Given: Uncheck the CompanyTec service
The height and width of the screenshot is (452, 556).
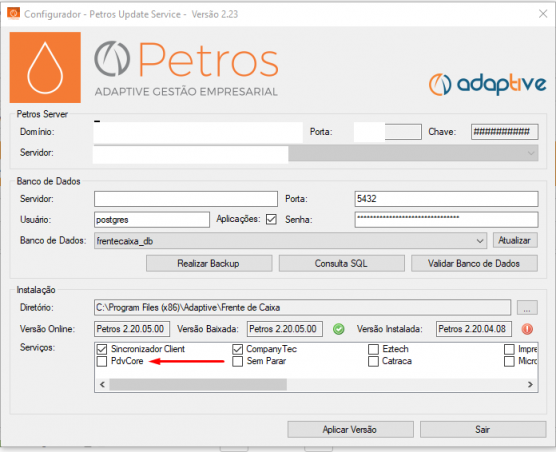Looking at the screenshot, I should point(238,349).
